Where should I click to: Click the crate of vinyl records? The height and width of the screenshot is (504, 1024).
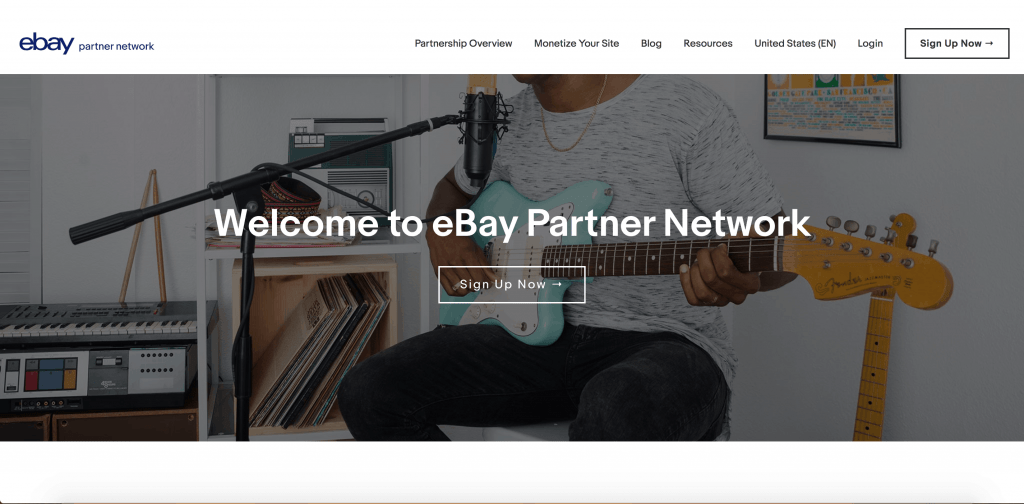(315, 345)
